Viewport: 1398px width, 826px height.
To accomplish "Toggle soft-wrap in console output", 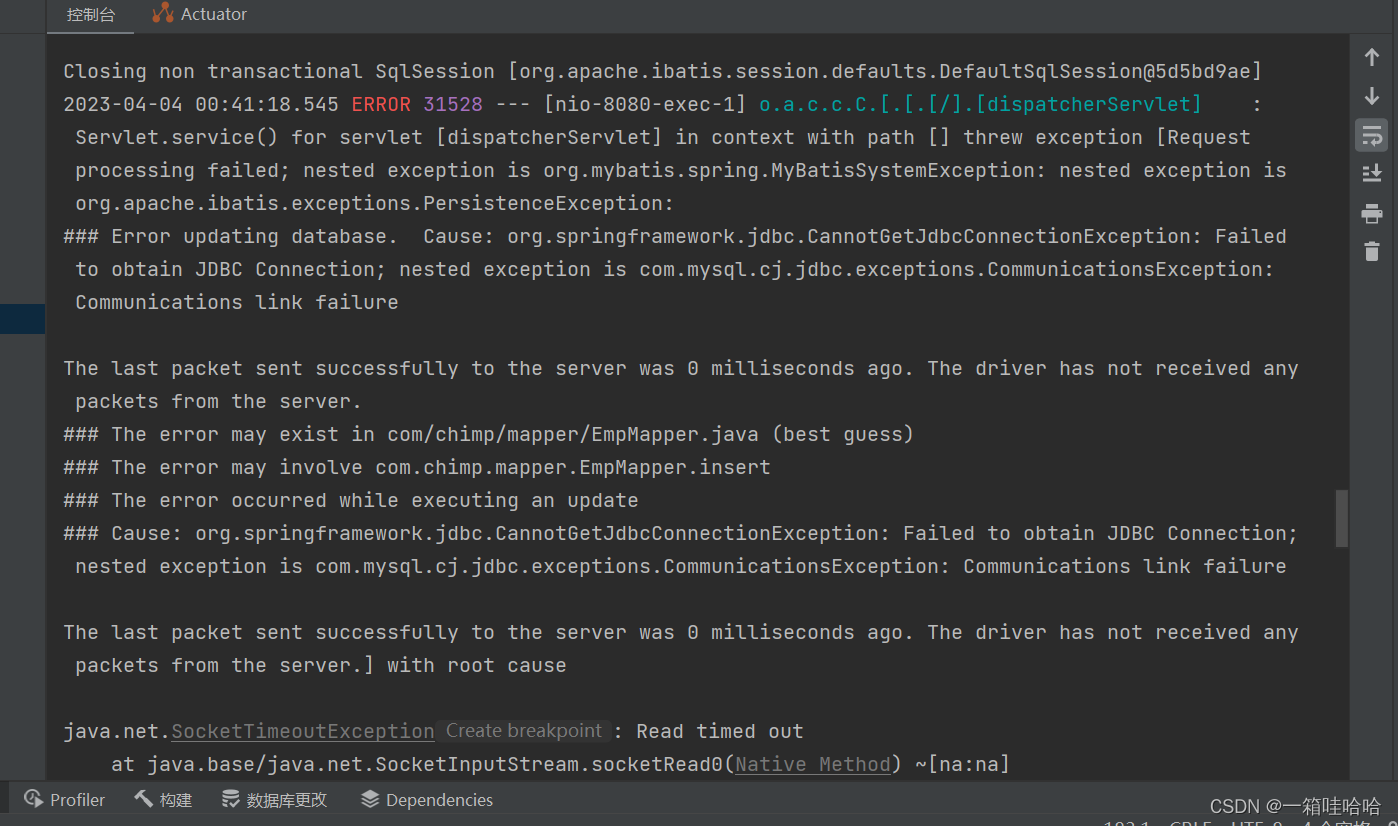I will point(1372,134).
